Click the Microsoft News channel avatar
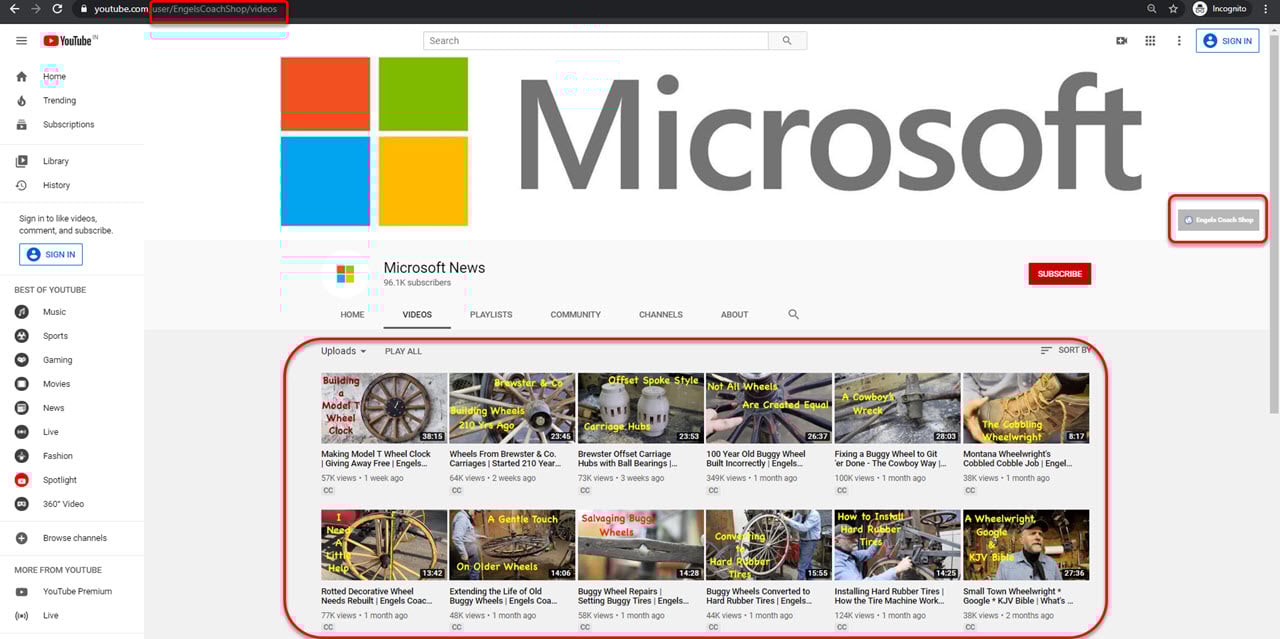1280x639 pixels. 345,275
